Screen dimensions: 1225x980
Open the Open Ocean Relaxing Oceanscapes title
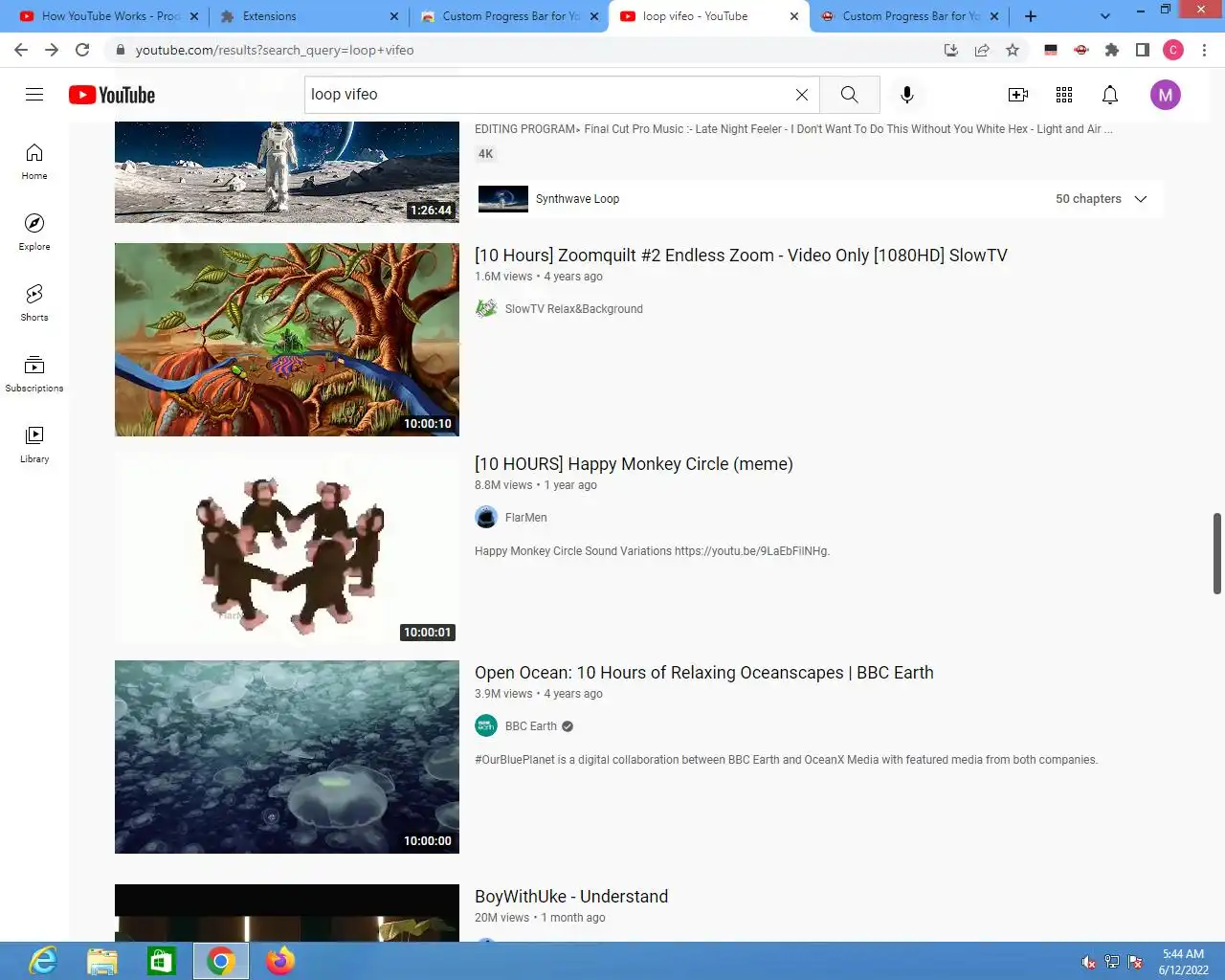pos(704,673)
